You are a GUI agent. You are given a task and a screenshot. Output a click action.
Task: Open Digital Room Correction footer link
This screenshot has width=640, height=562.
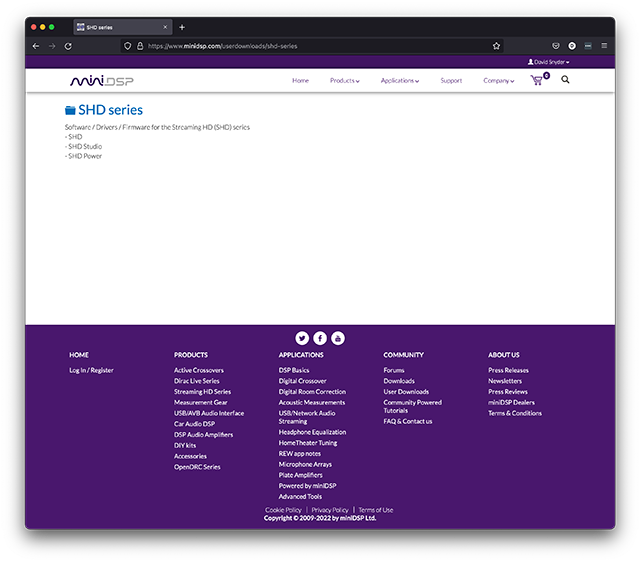point(312,392)
